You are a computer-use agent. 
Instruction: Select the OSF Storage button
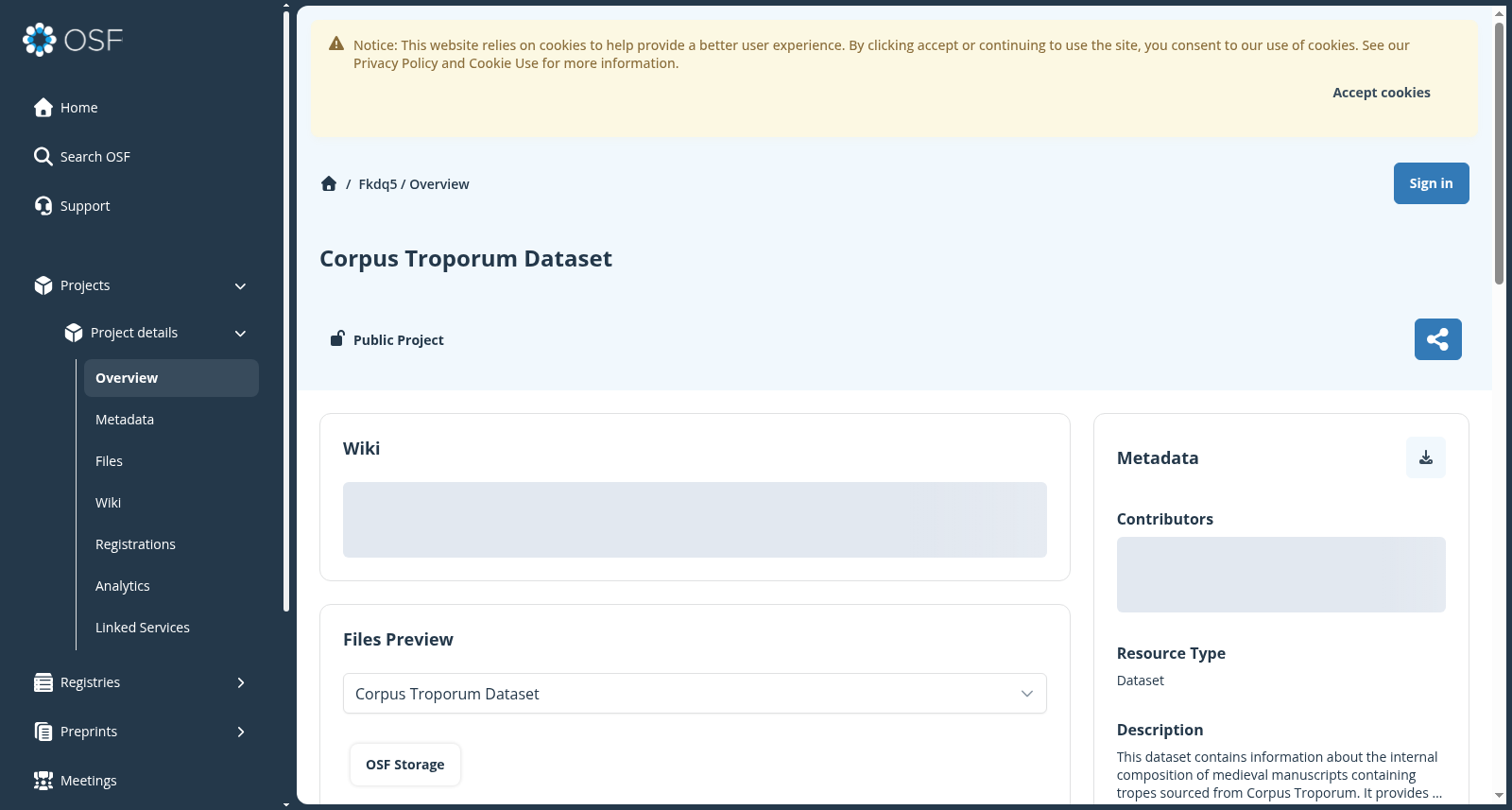(x=404, y=765)
